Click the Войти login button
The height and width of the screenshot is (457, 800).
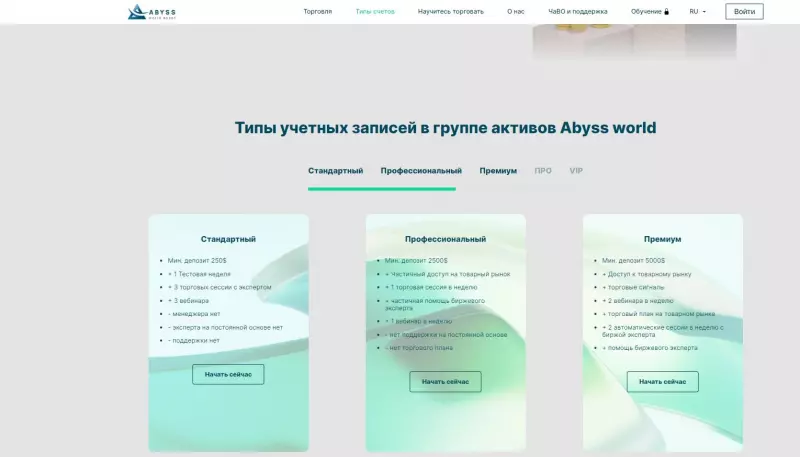tap(744, 11)
